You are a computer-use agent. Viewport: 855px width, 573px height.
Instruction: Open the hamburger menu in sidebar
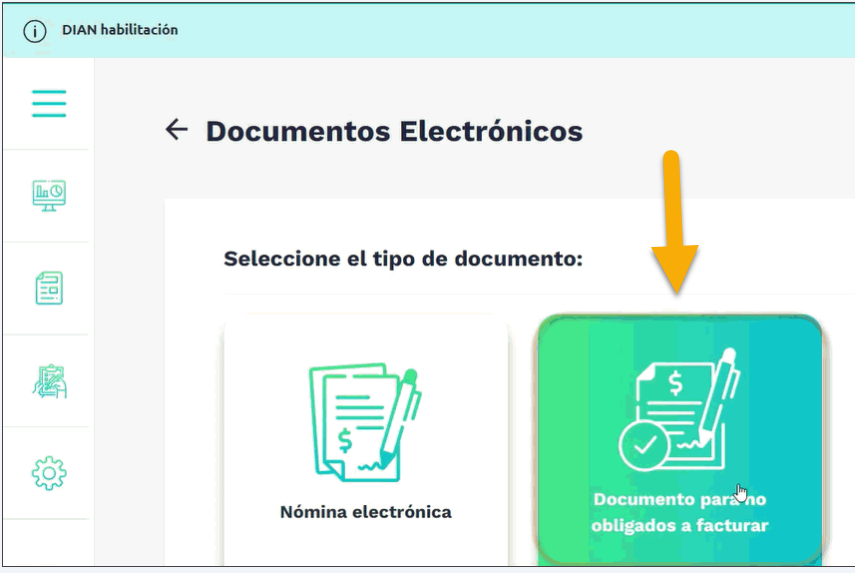[49, 104]
